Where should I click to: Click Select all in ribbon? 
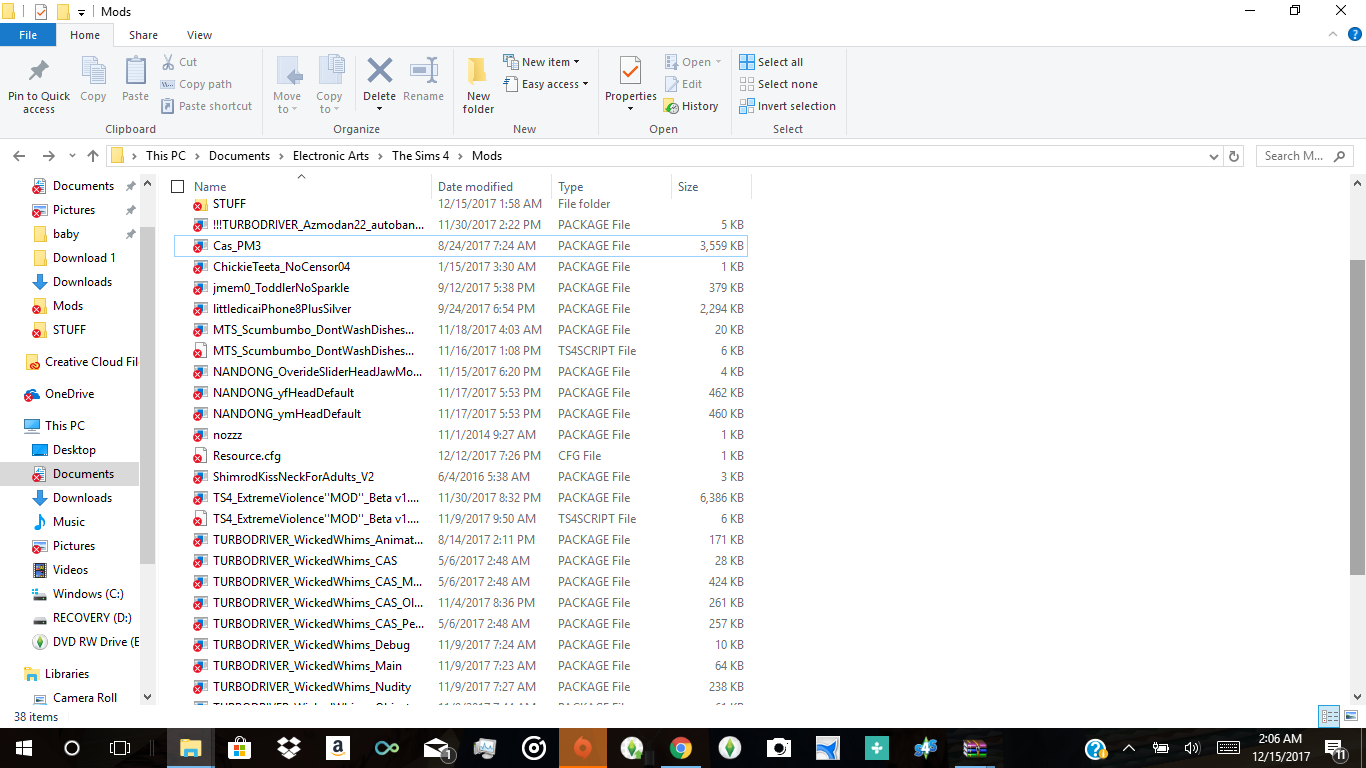[771, 62]
